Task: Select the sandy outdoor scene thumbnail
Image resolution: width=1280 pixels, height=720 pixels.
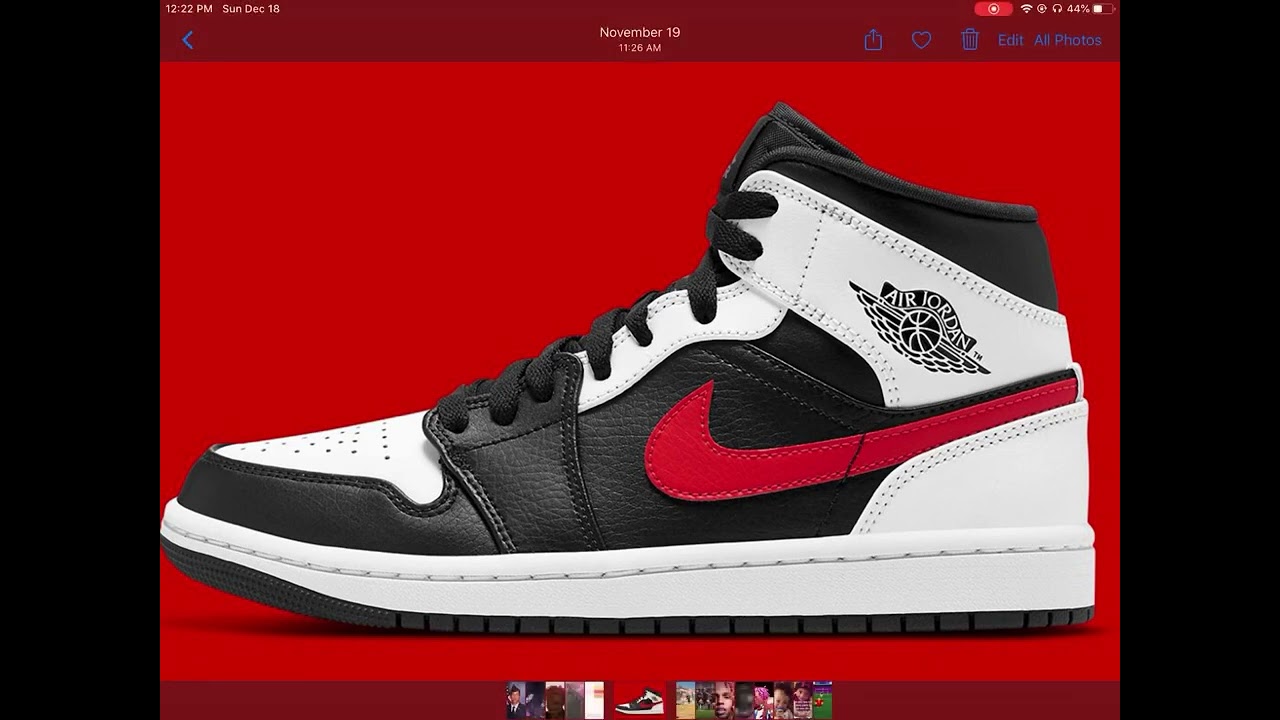Action: click(x=685, y=700)
